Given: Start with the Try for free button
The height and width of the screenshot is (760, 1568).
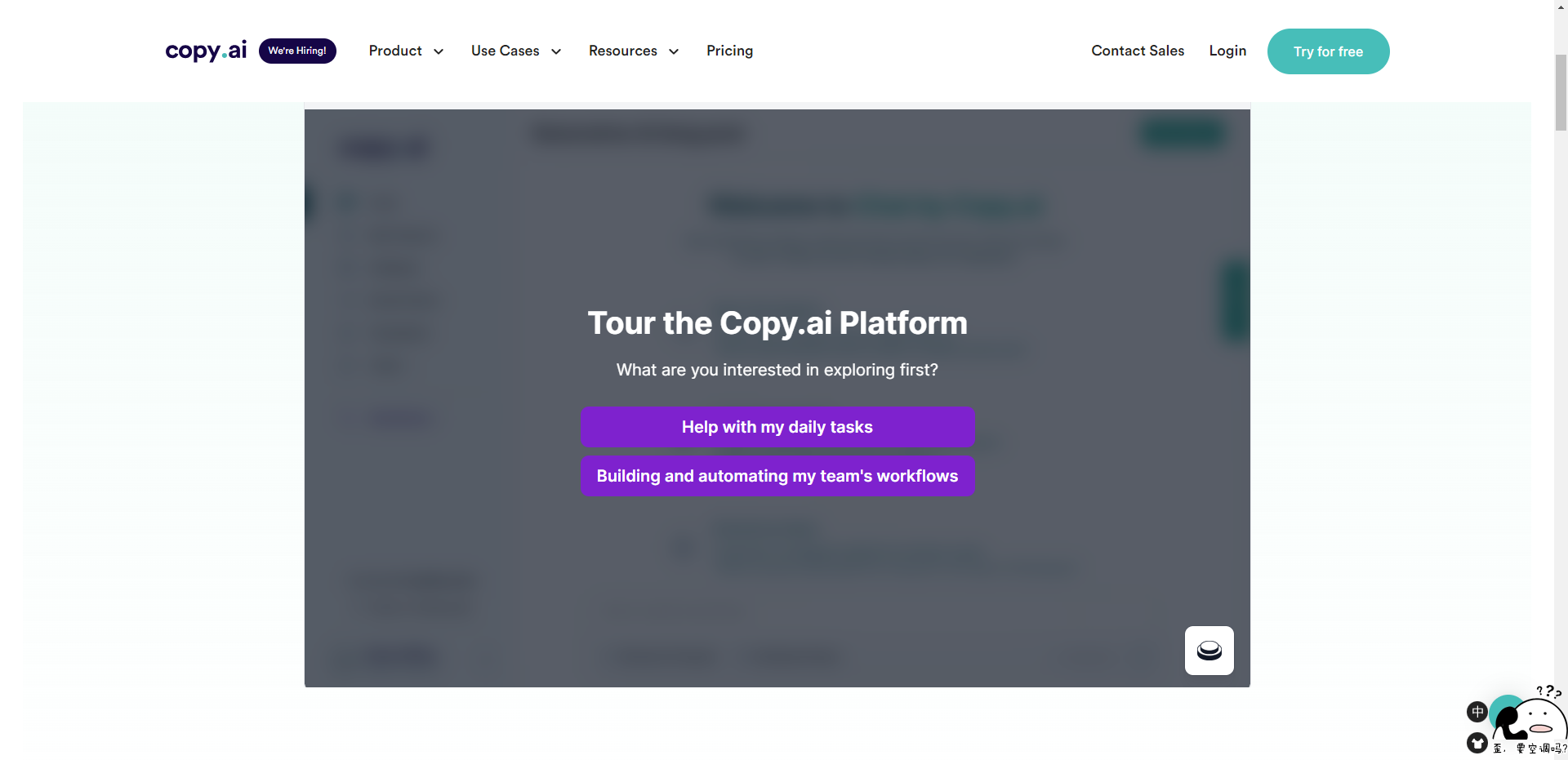Looking at the screenshot, I should pos(1328,51).
